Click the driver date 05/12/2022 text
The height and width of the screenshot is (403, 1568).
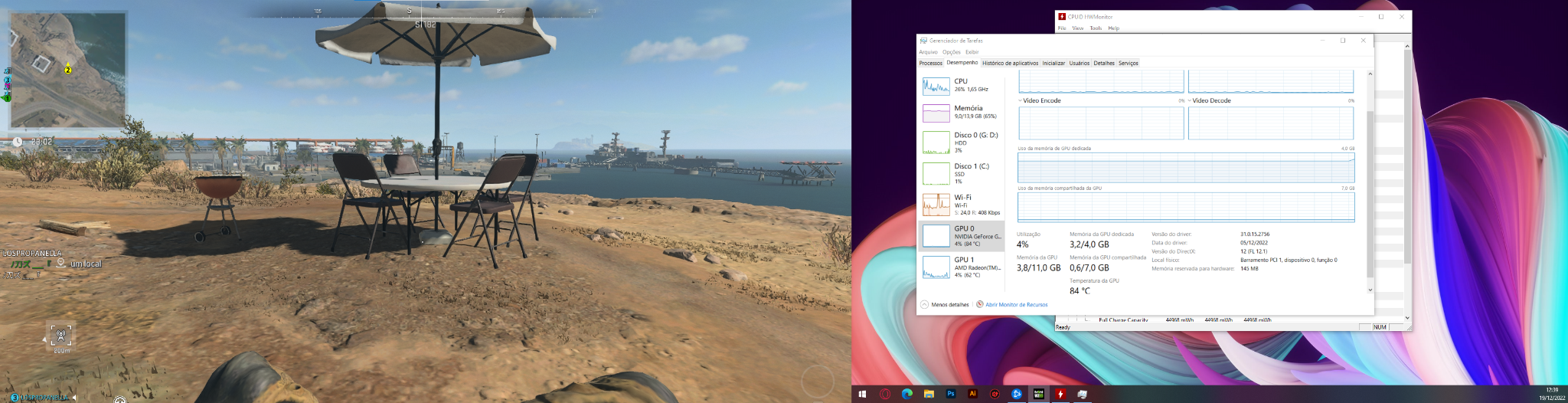coord(1254,243)
